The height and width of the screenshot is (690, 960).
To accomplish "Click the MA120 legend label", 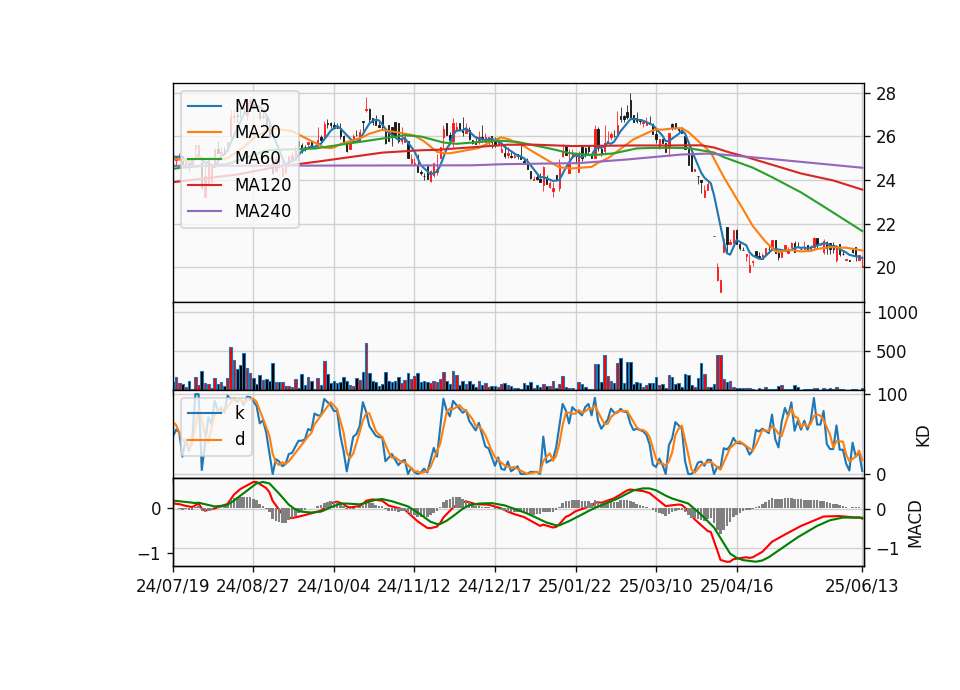I will pos(263,185).
